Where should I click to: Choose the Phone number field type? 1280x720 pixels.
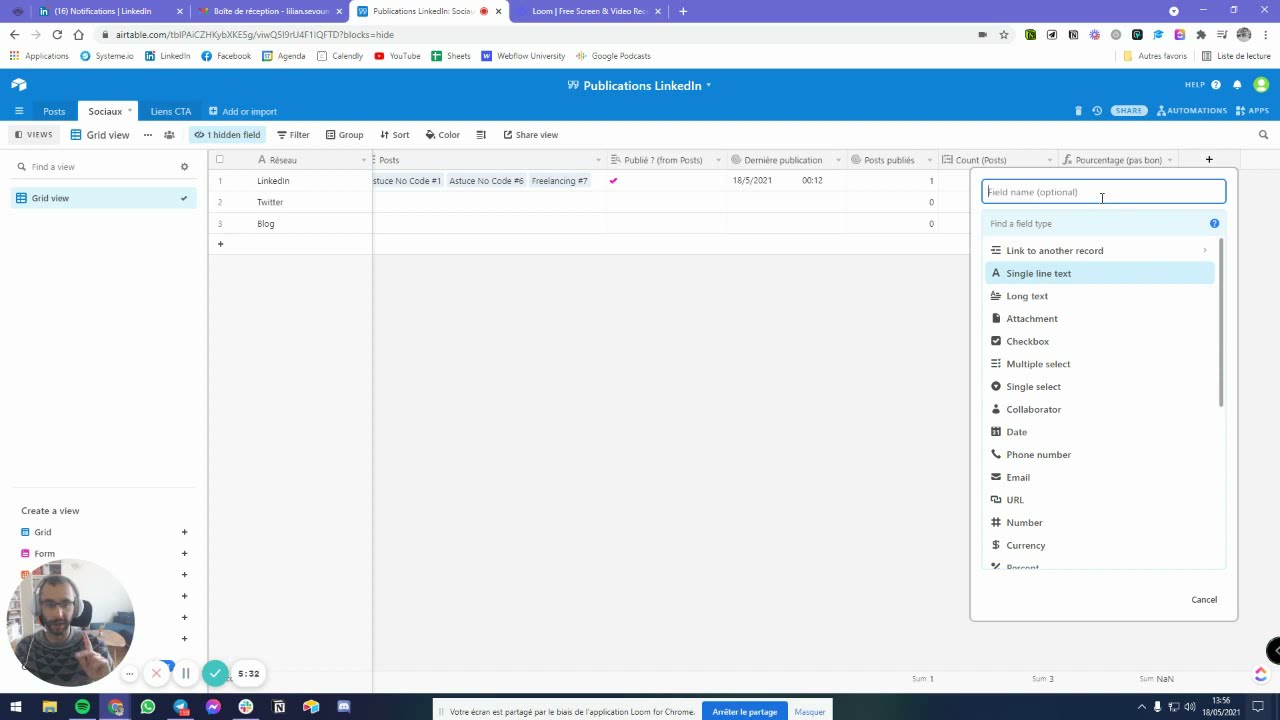[x=1100, y=455]
